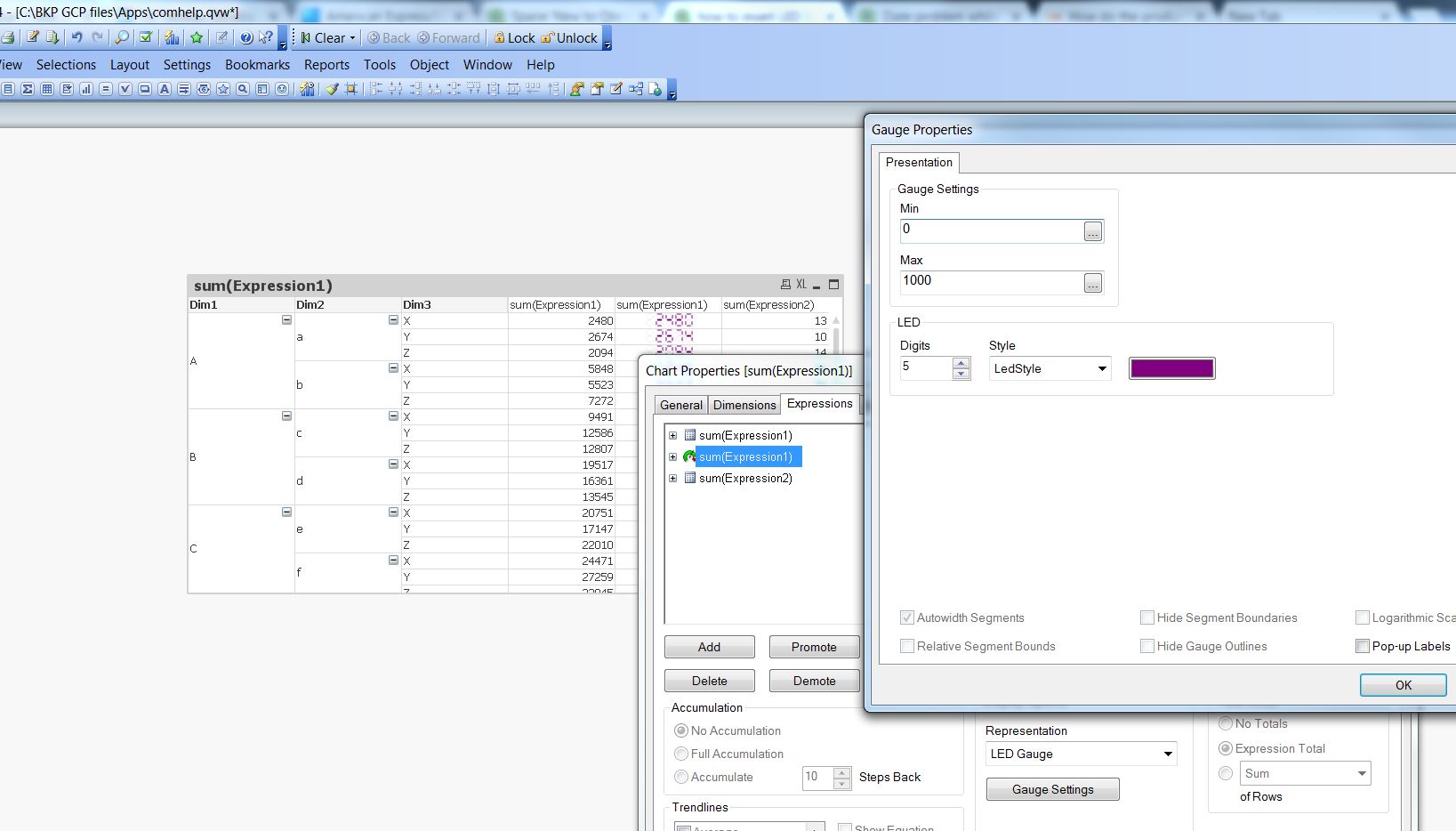Select the No Totals radio button
Screen dimensions: 1456x831
1226,723
